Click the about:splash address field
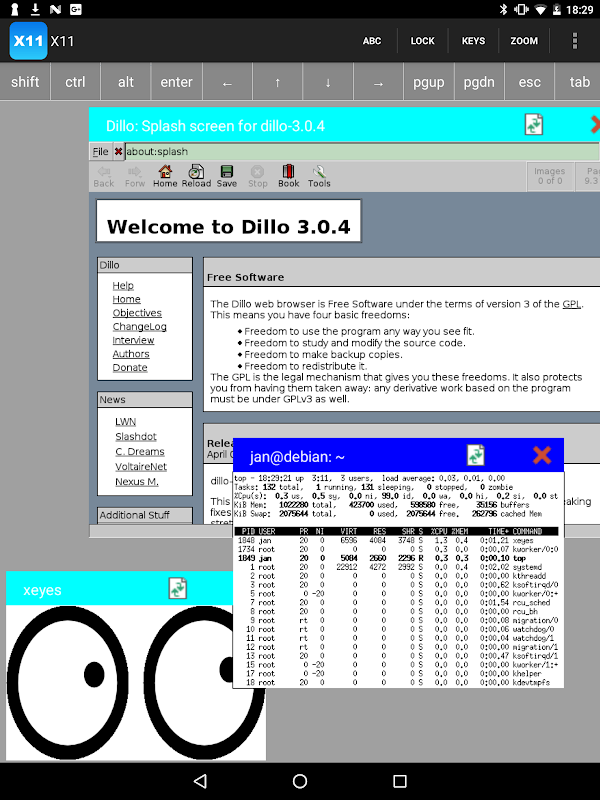The height and width of the screenshot is (800, 600). [x=362, y=152]
